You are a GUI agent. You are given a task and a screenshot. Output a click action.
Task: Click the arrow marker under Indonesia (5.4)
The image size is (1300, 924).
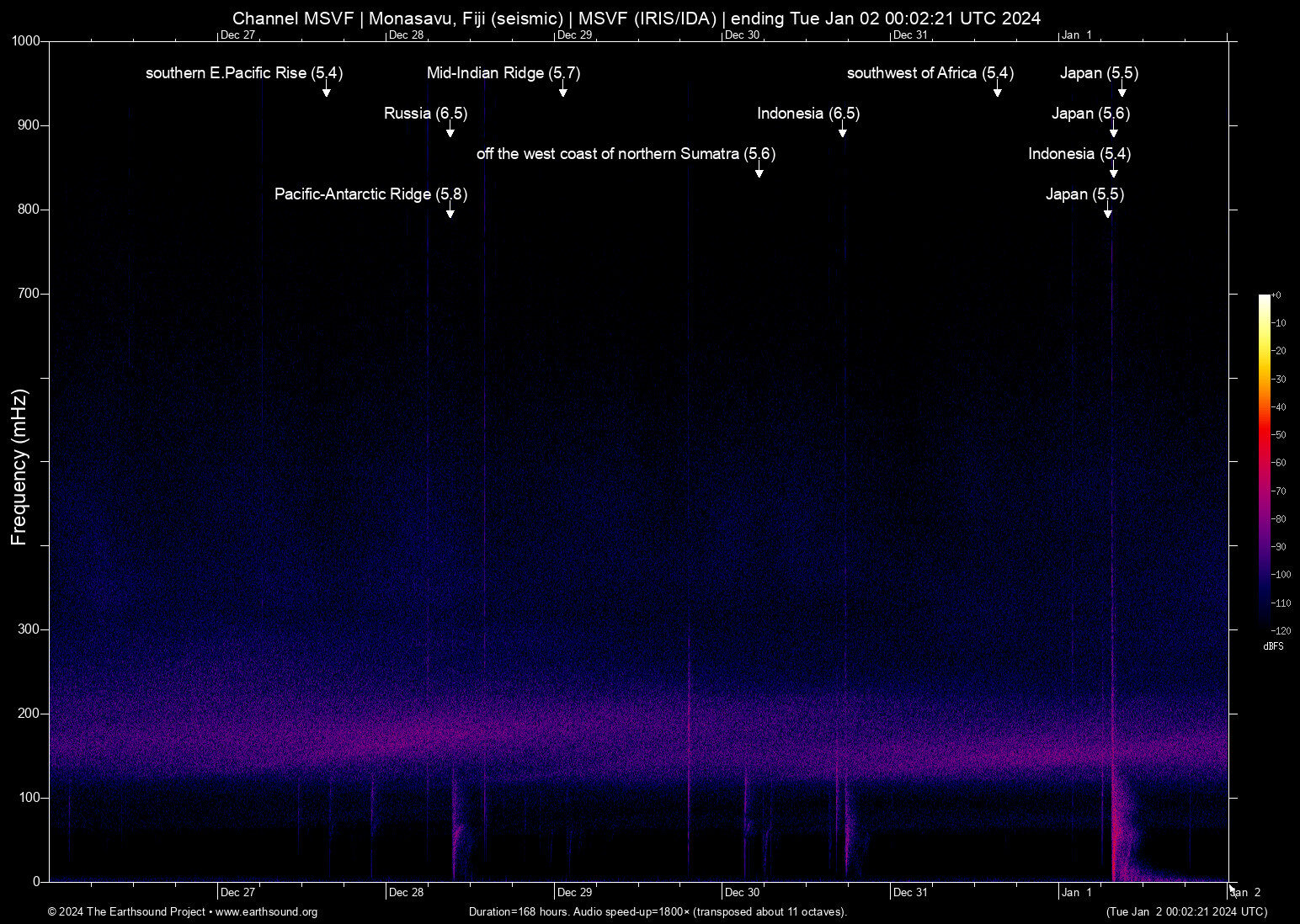[1114, 171]
